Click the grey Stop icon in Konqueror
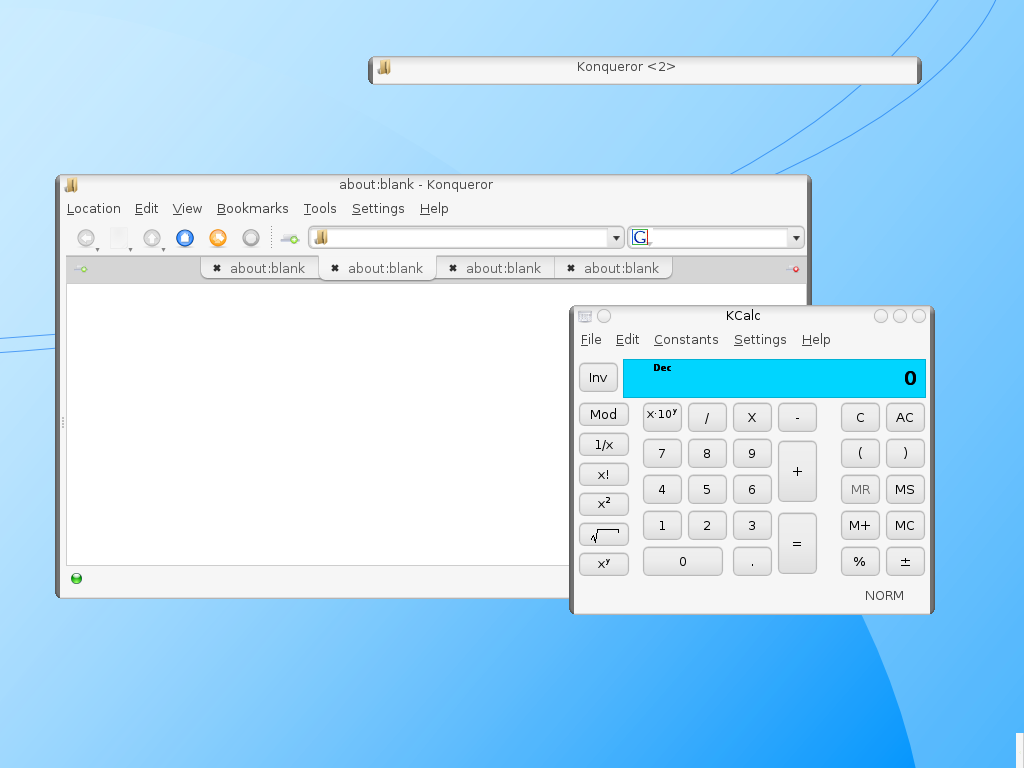 tap(251, 238)
